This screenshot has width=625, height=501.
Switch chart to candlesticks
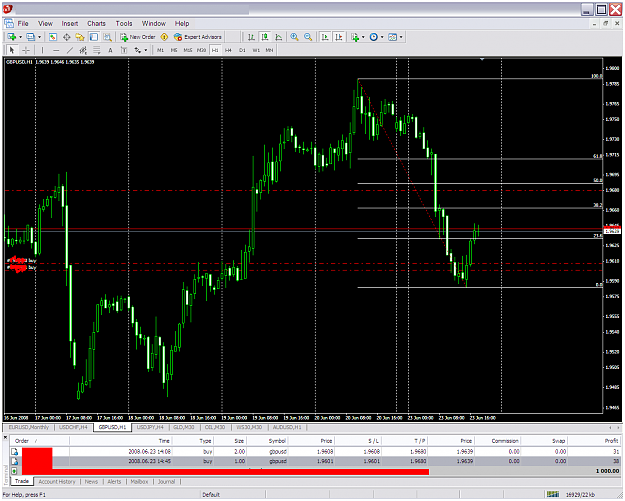(265, 37)
